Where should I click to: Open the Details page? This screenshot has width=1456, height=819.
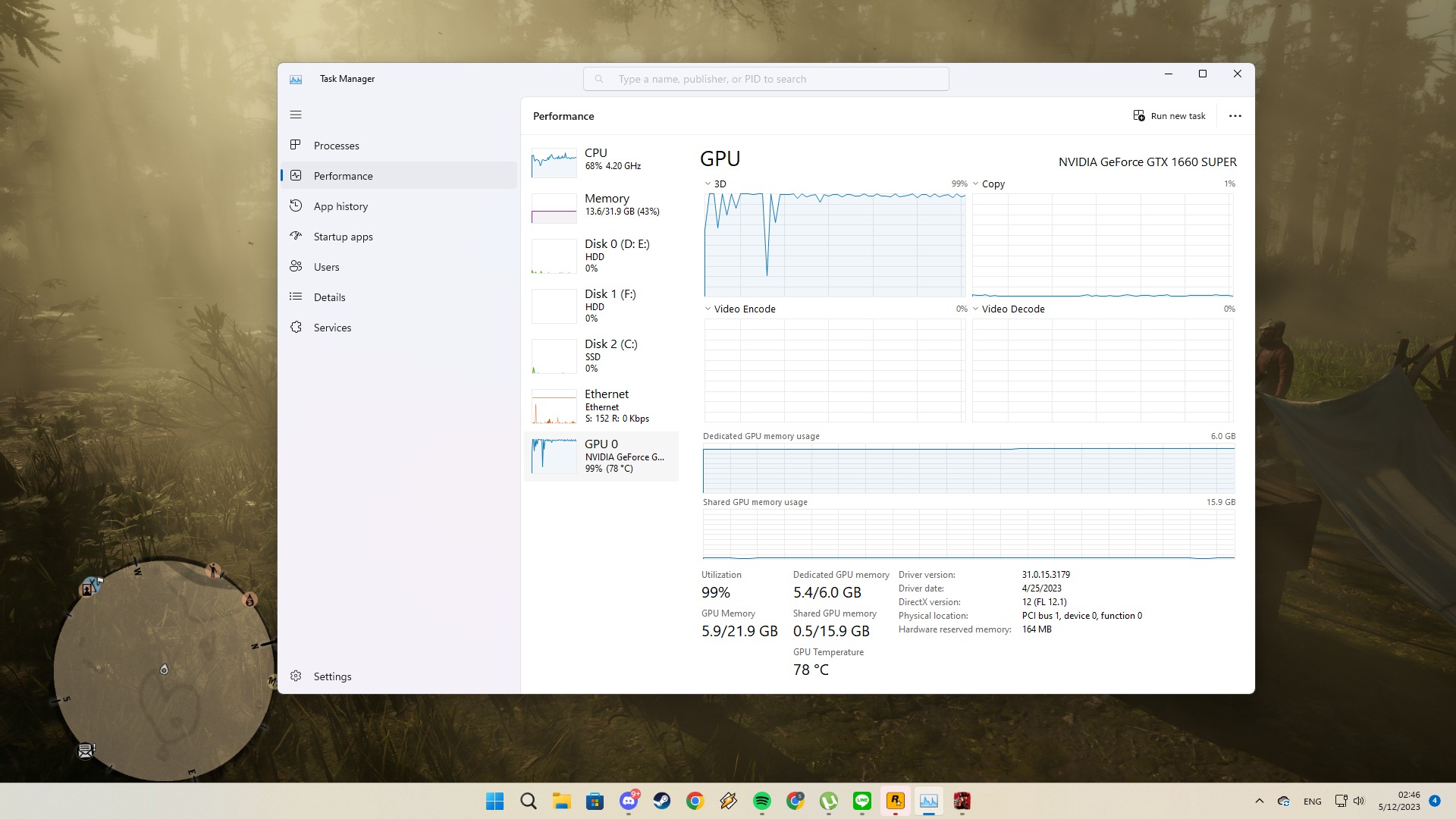coord(399,297)
